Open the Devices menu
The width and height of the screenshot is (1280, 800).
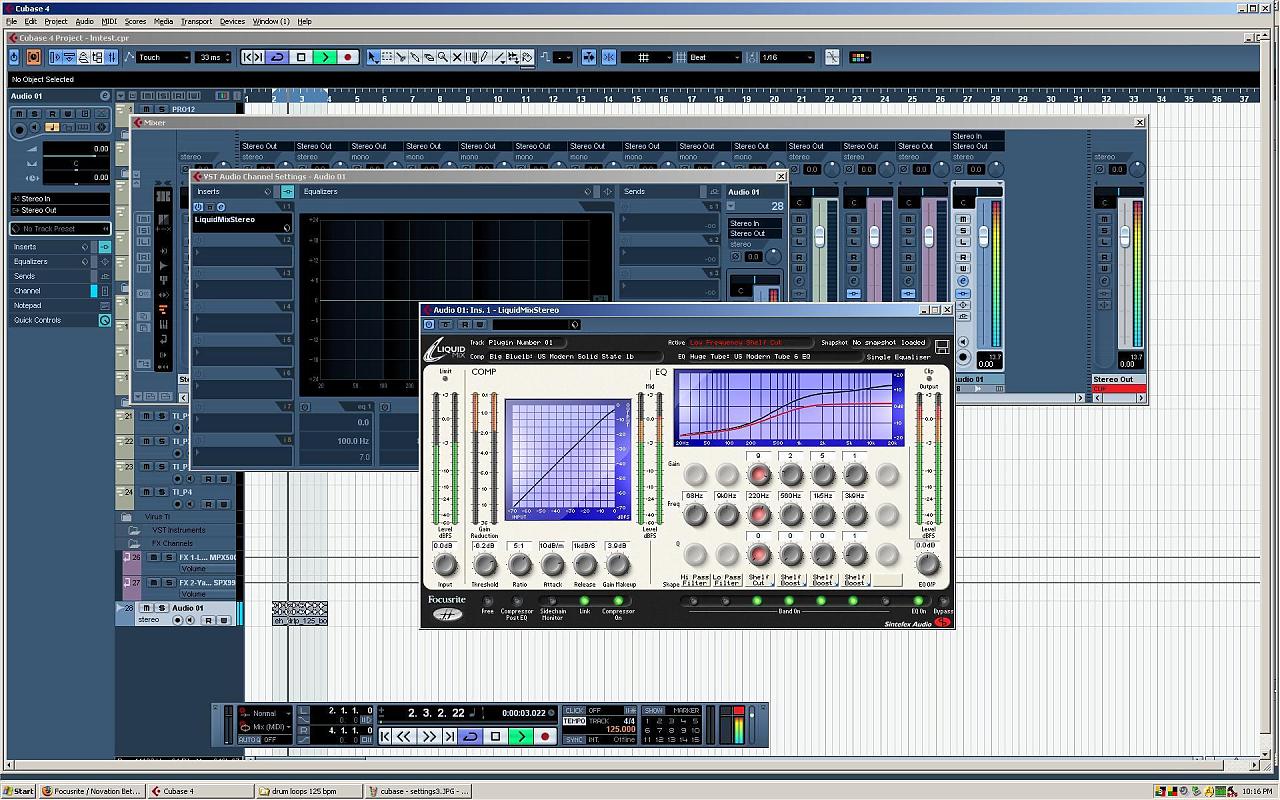[x=232, y=21]
